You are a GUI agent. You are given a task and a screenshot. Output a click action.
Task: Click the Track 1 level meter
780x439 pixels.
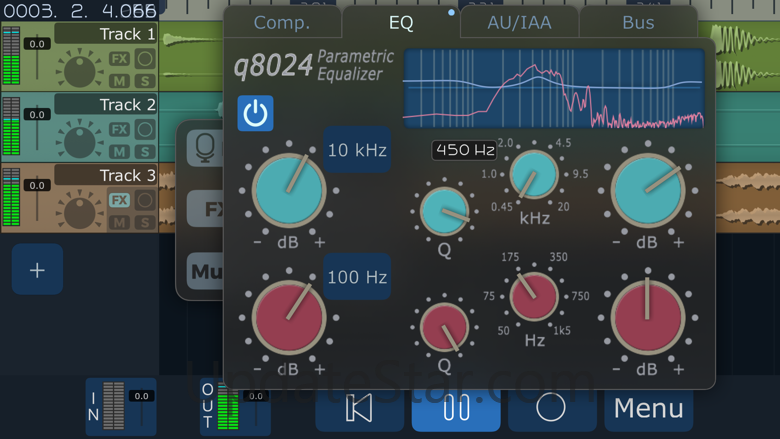(11, 56)
